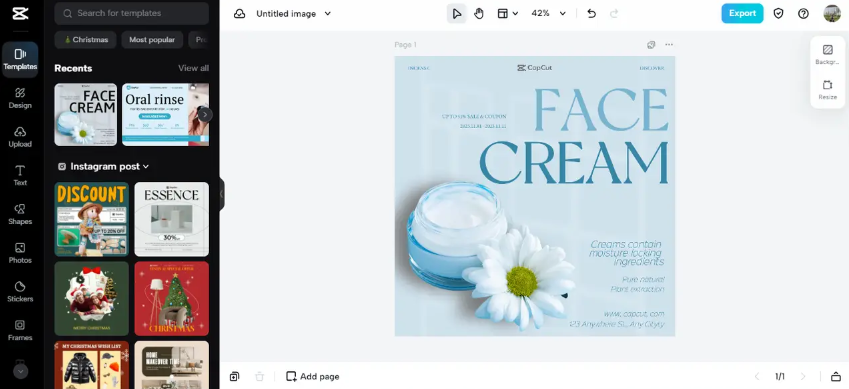Open the Templates sidebar tab
Viewport: 849px width, 389px height.
coord(20,59)
